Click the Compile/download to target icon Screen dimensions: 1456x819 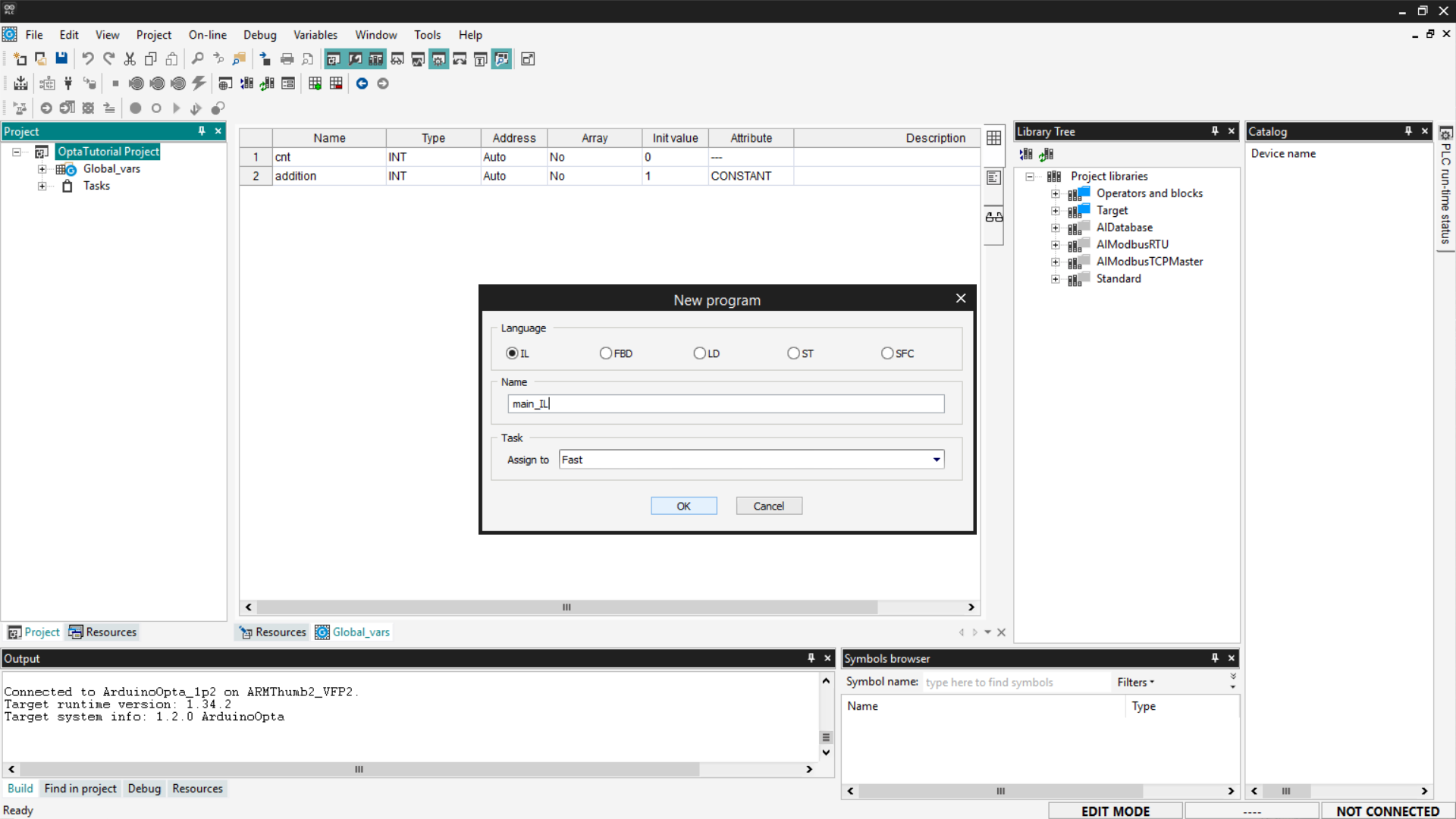pos(20,83)
